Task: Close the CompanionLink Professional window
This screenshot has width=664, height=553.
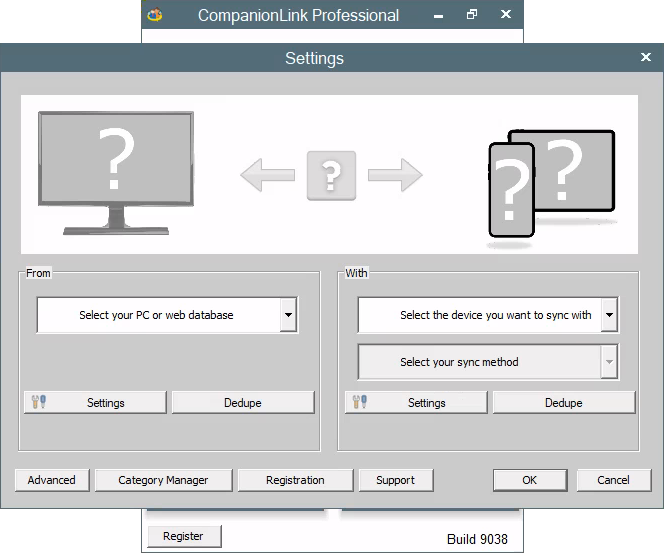Action: click(x=506, y=14)
